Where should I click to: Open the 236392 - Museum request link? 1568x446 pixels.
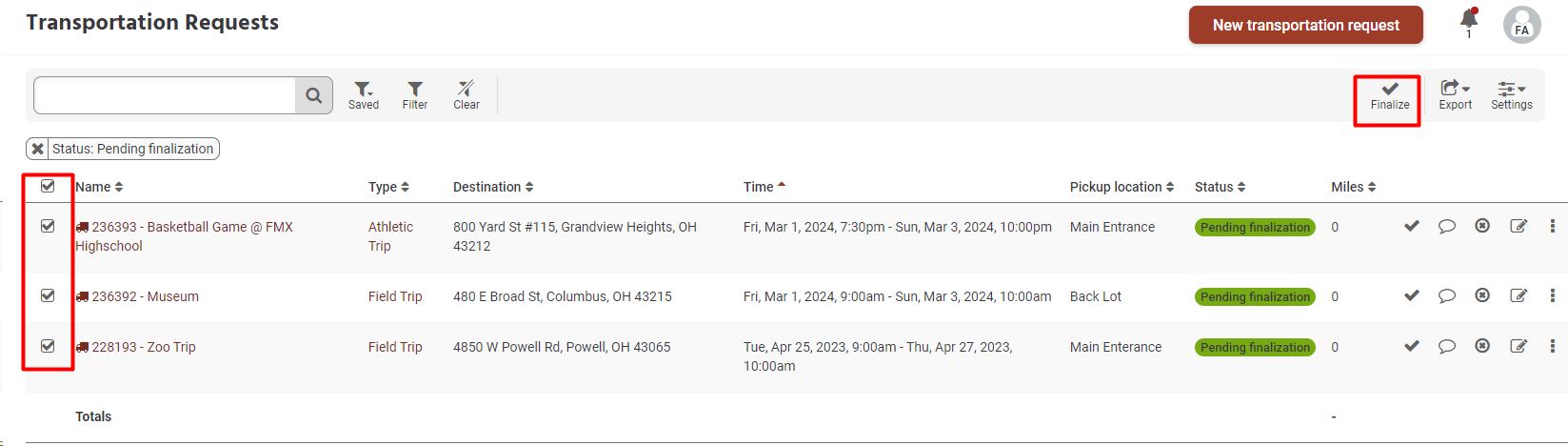(x=145, y=296)
